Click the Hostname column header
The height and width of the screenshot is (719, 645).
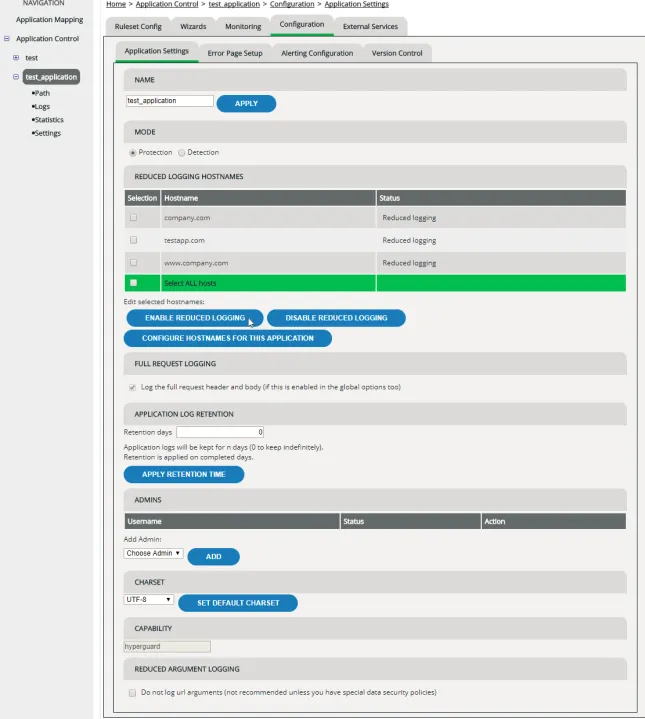pos(268,198)
